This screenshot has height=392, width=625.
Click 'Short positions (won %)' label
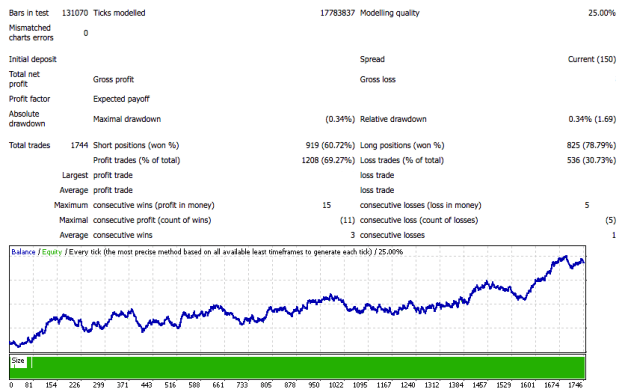pos(136,146)
